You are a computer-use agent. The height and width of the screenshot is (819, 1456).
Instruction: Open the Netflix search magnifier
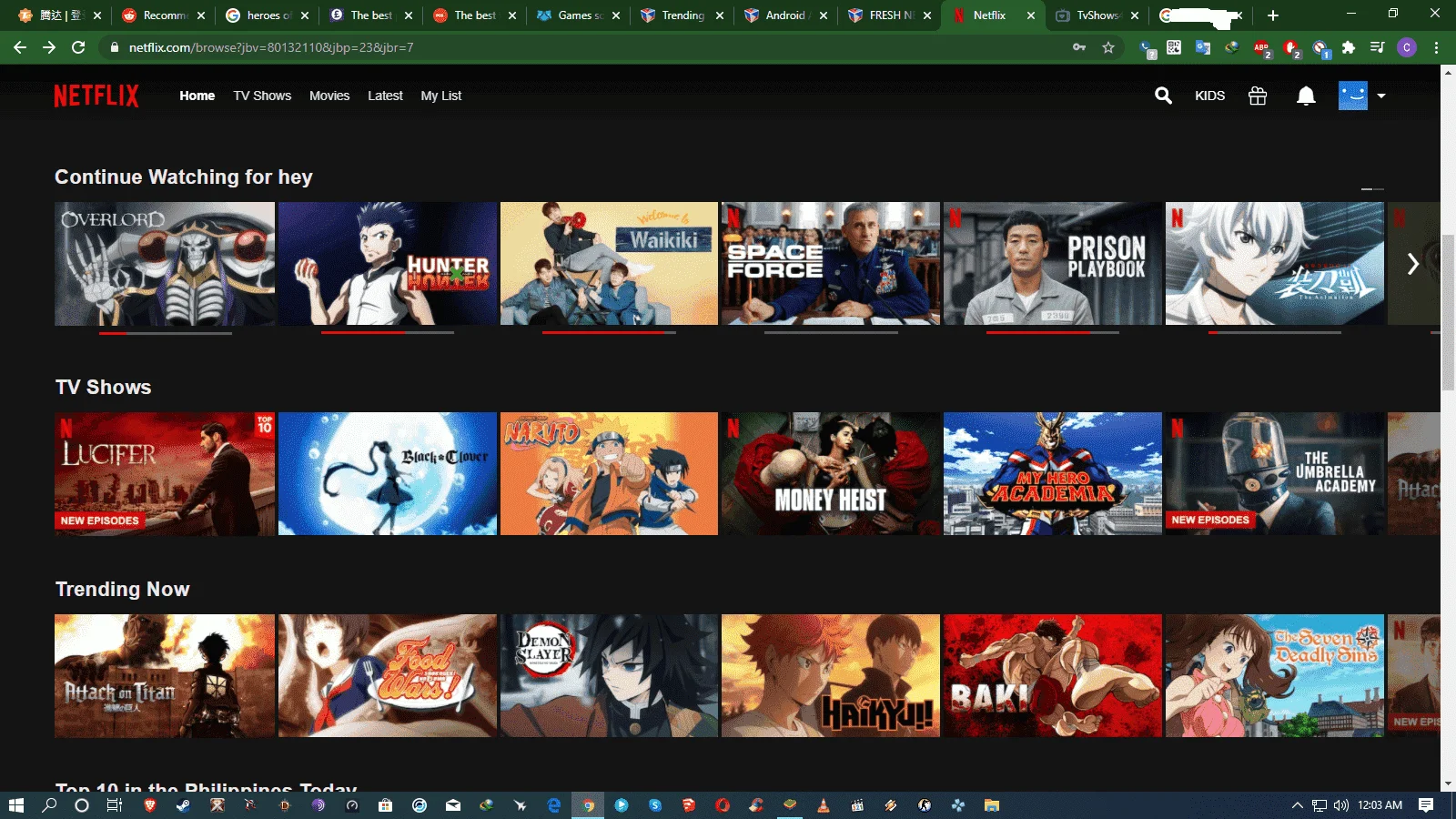1163,96
